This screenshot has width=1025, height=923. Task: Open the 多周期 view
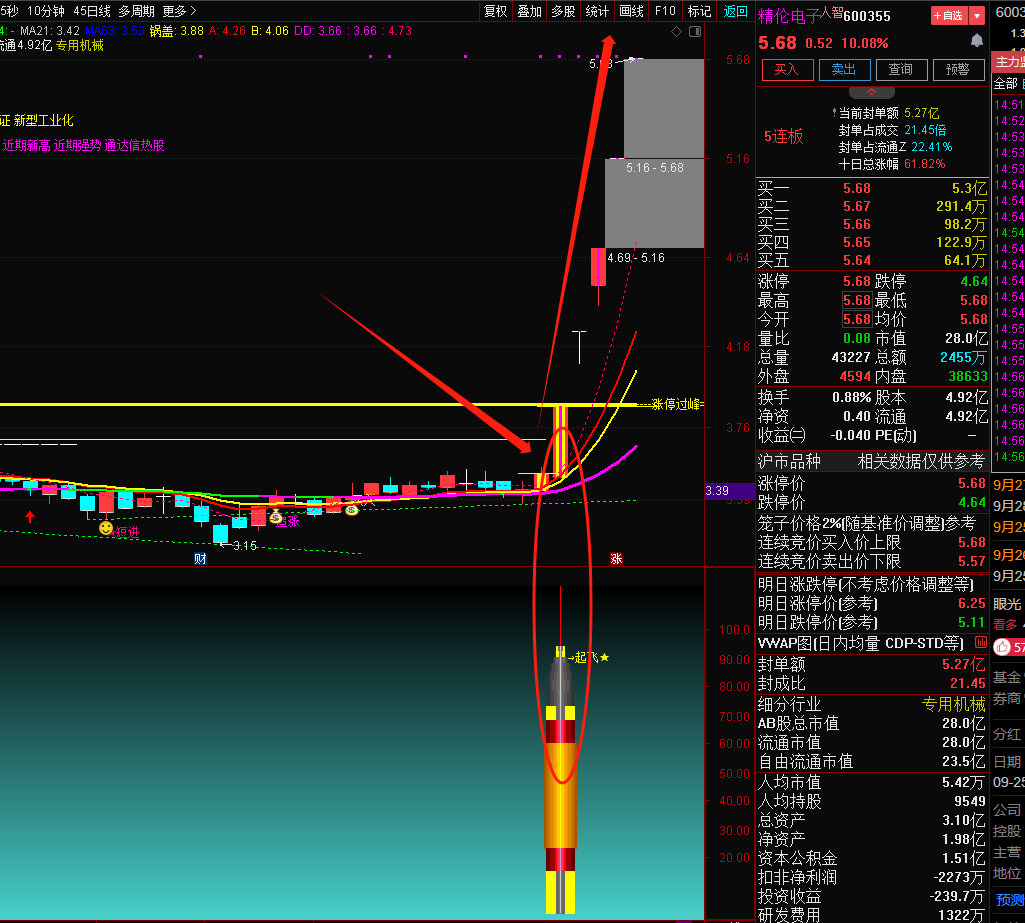click(x=136, y=11)
